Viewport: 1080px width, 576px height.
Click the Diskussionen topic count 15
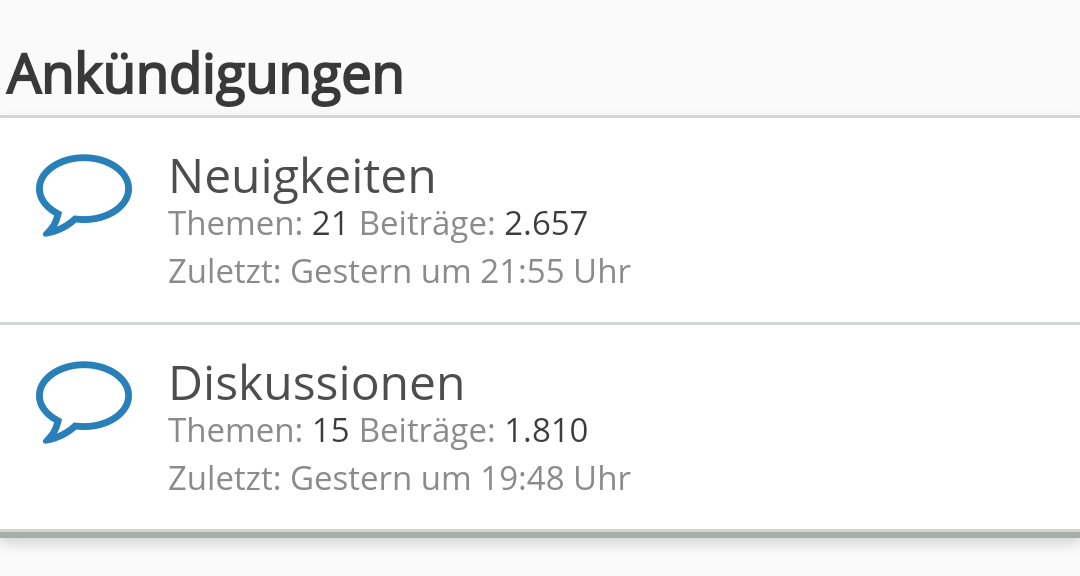[x=331, y=431]
